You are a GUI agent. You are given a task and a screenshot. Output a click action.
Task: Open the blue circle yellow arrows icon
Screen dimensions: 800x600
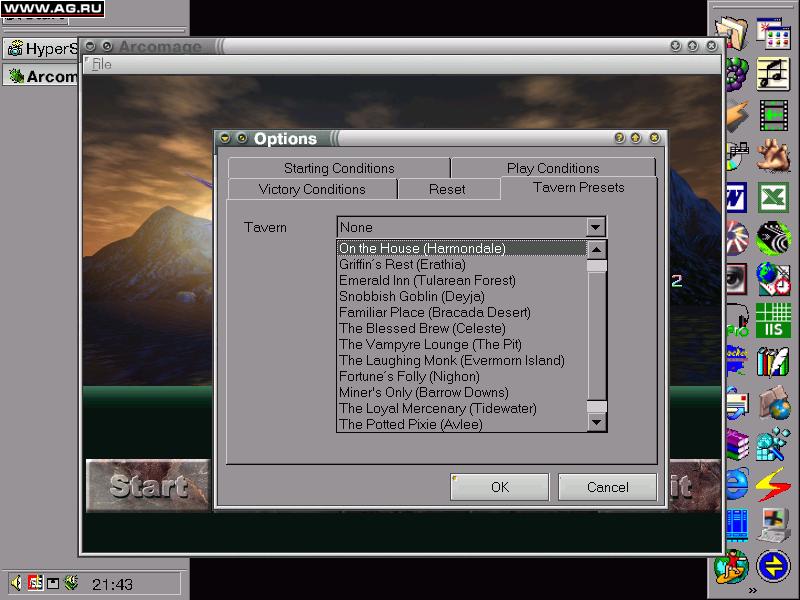pyautogui.click(x=773, y=566)
